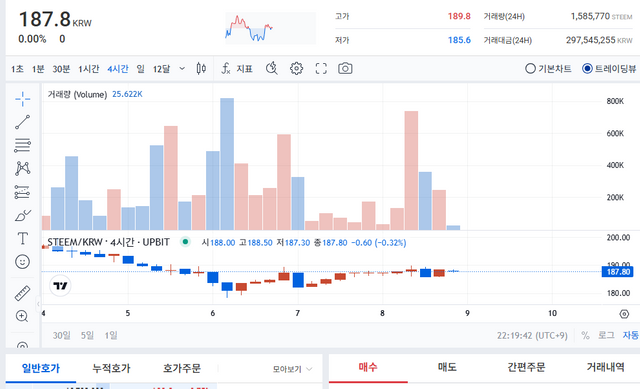Click the 189.8 high price value

(459, 16)
